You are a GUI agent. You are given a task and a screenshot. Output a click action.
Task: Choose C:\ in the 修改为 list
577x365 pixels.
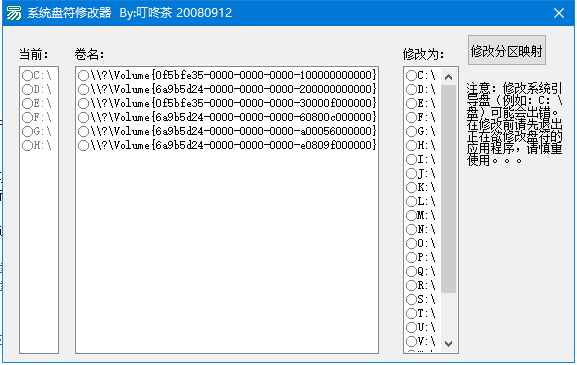point(421,75)
